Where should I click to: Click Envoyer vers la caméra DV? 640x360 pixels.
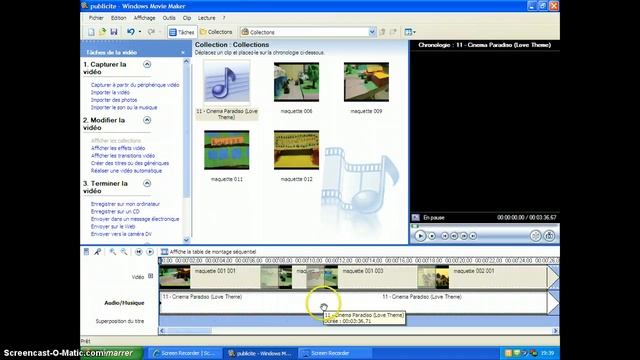121,234
